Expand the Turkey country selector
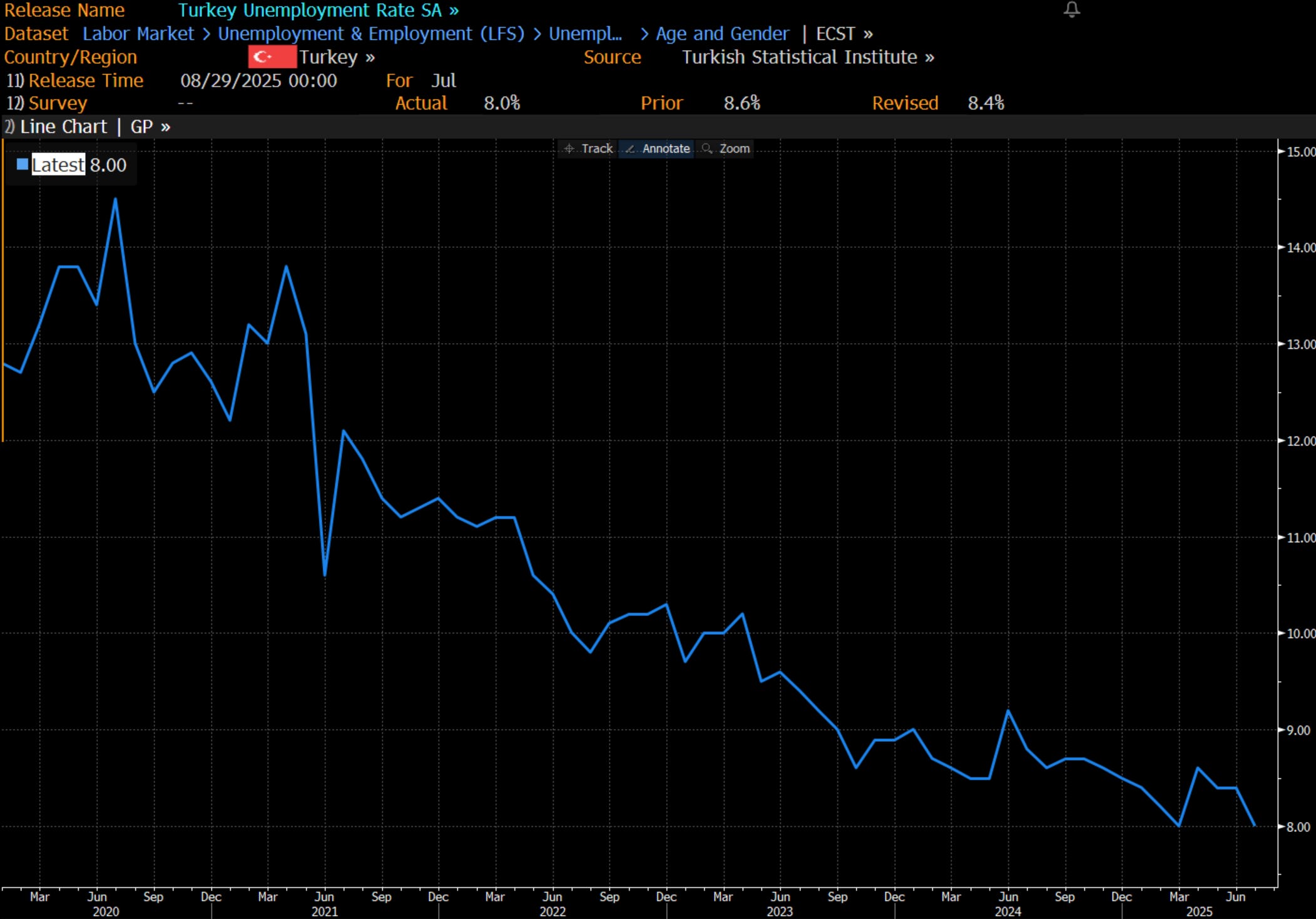 337,57
